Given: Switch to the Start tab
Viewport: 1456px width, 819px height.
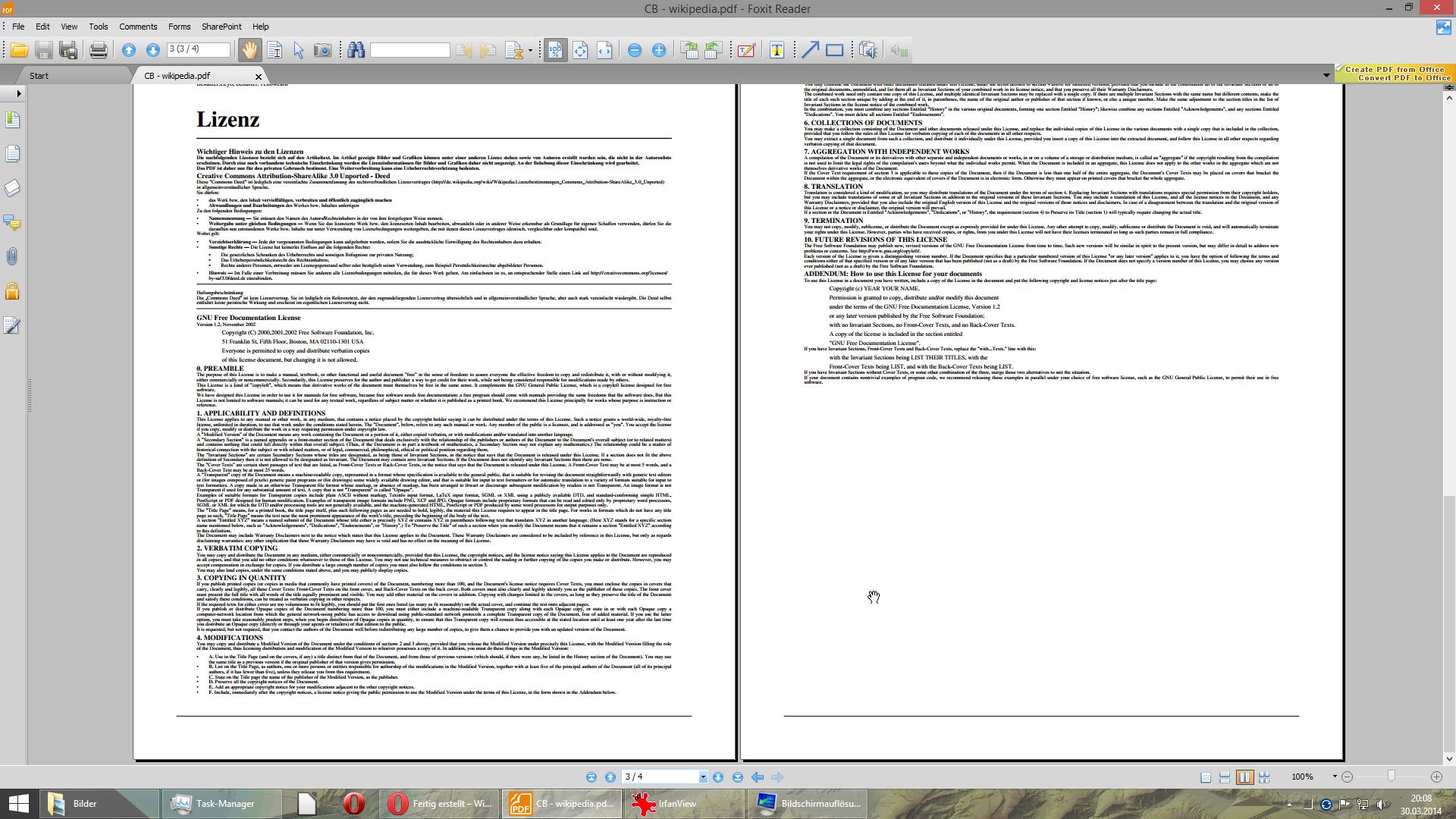Looking at the screenshot, I should point(39,76).
